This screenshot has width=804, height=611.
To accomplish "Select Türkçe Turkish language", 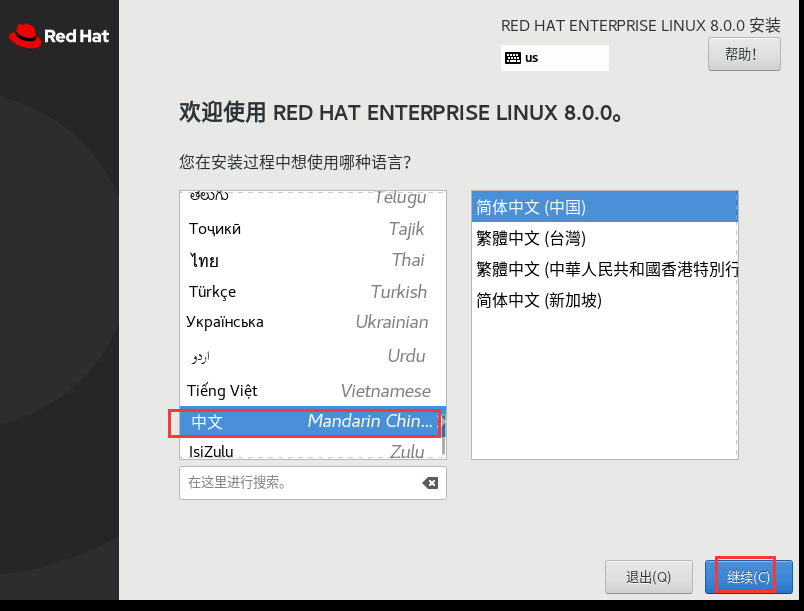I will click(x=313, y=291).
